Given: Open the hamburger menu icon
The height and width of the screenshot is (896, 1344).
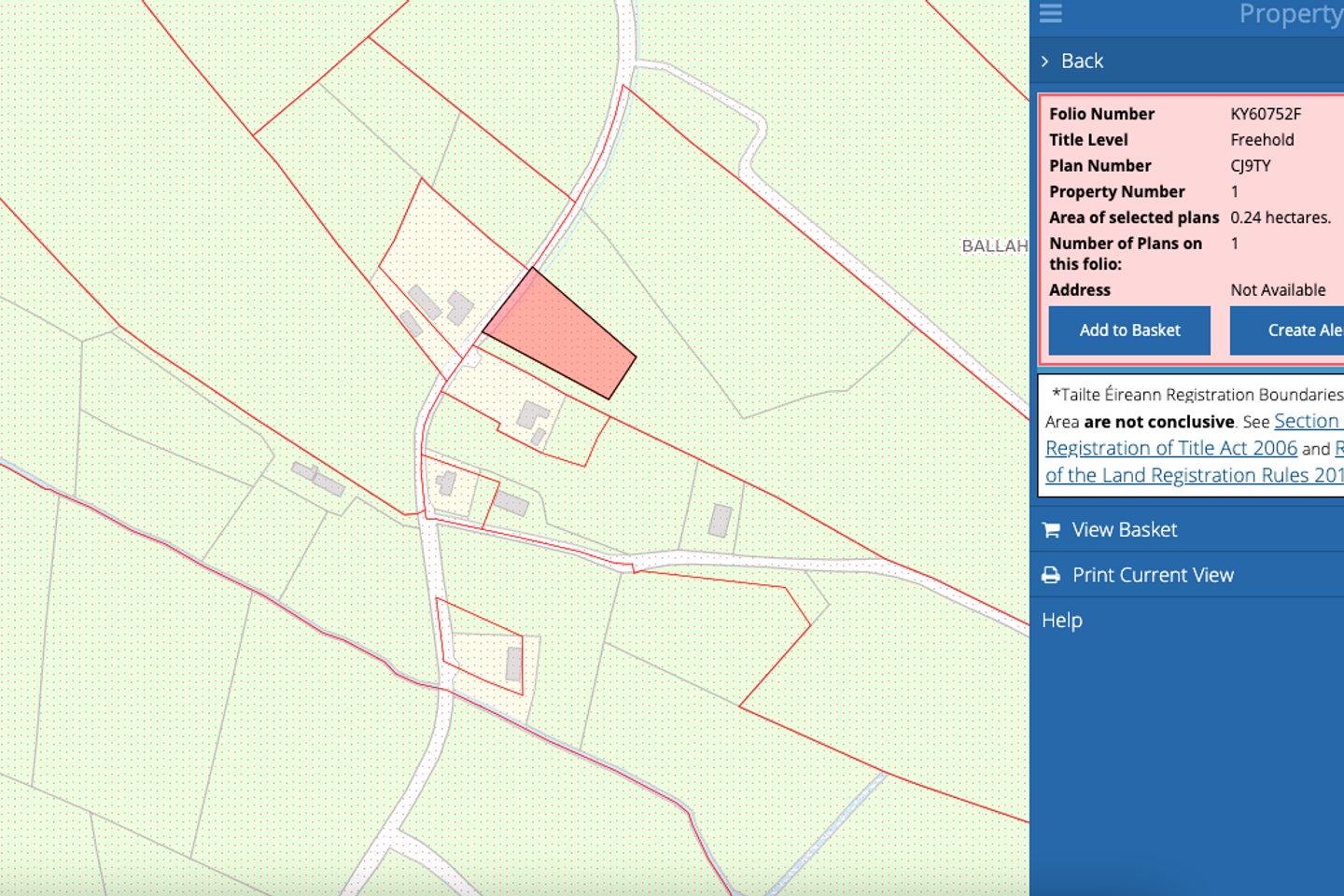Looking at the screenshot, I should pos(1051,13).
